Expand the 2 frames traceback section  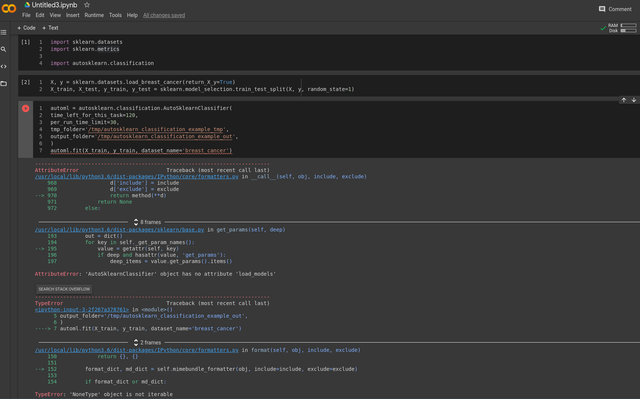click(147, 343)
